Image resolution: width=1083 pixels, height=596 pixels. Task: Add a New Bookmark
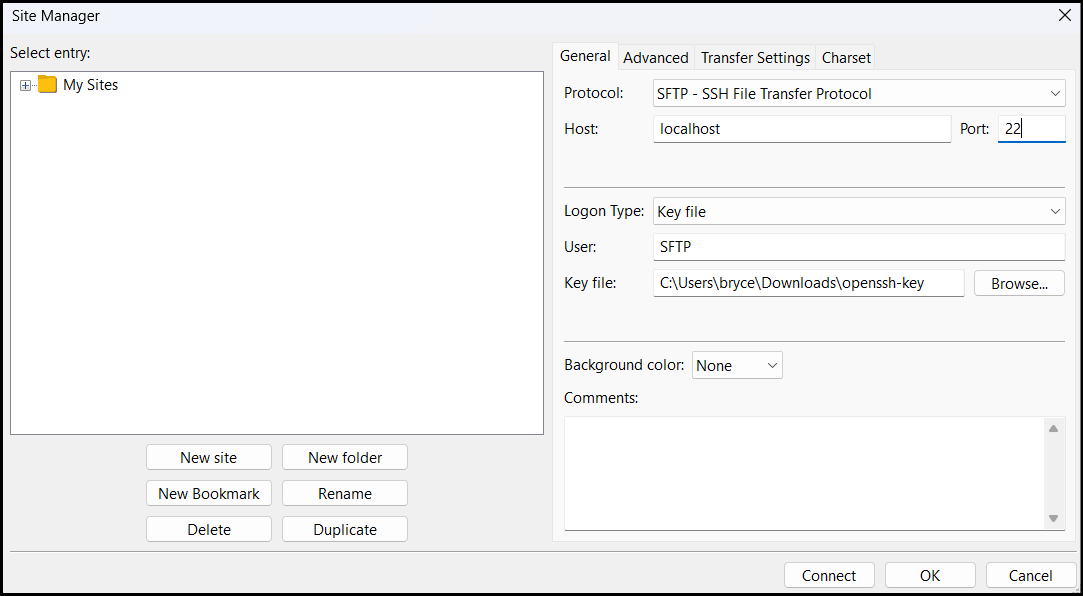208,492
